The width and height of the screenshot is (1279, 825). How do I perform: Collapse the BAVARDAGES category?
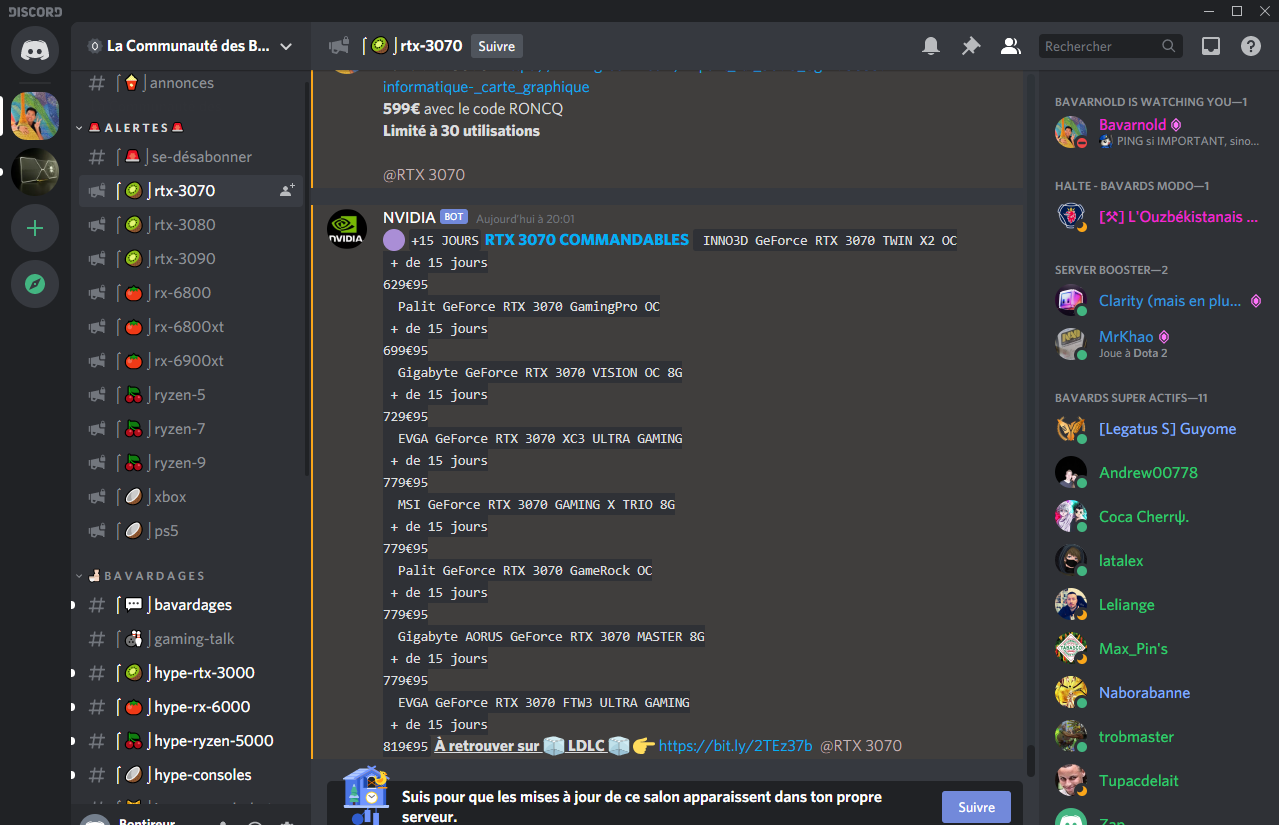(140, 576)
